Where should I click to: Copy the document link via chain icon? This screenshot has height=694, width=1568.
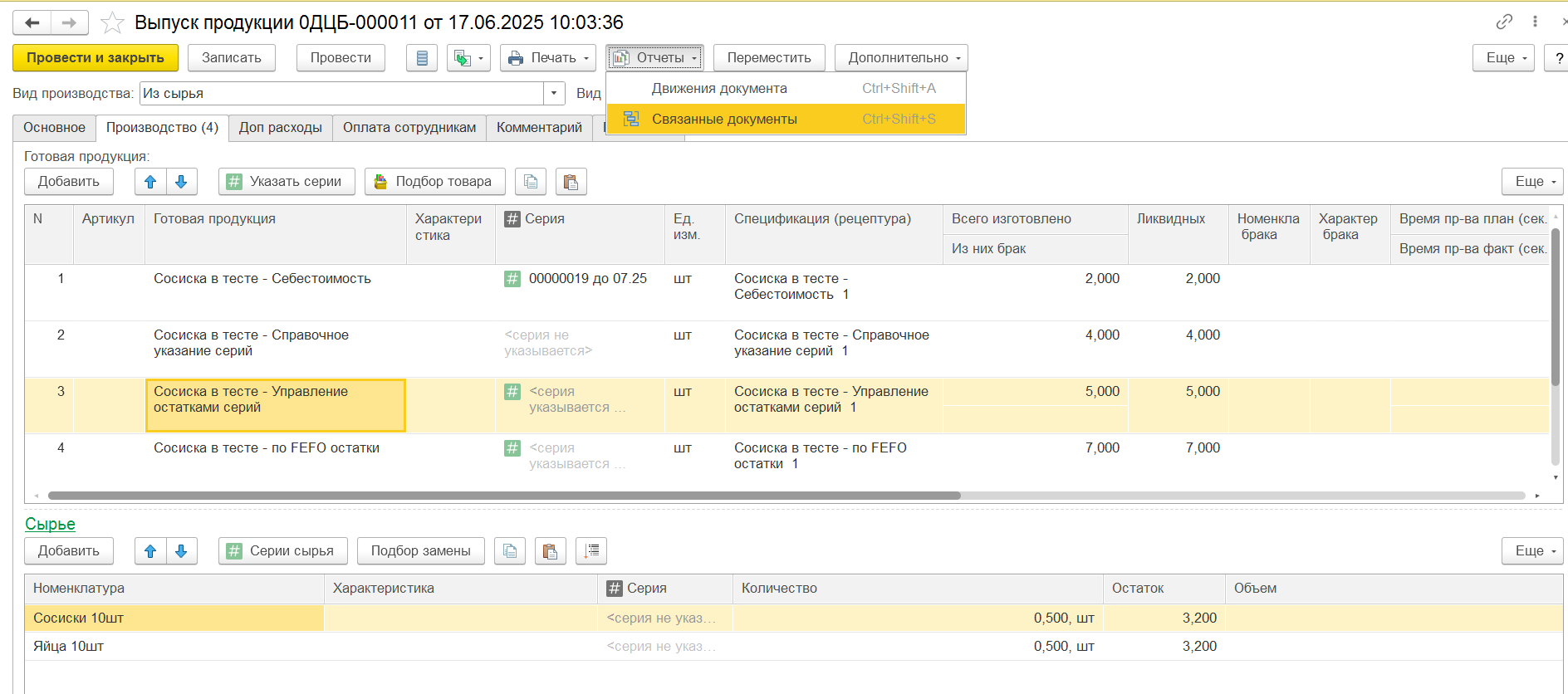[1504, 22]
